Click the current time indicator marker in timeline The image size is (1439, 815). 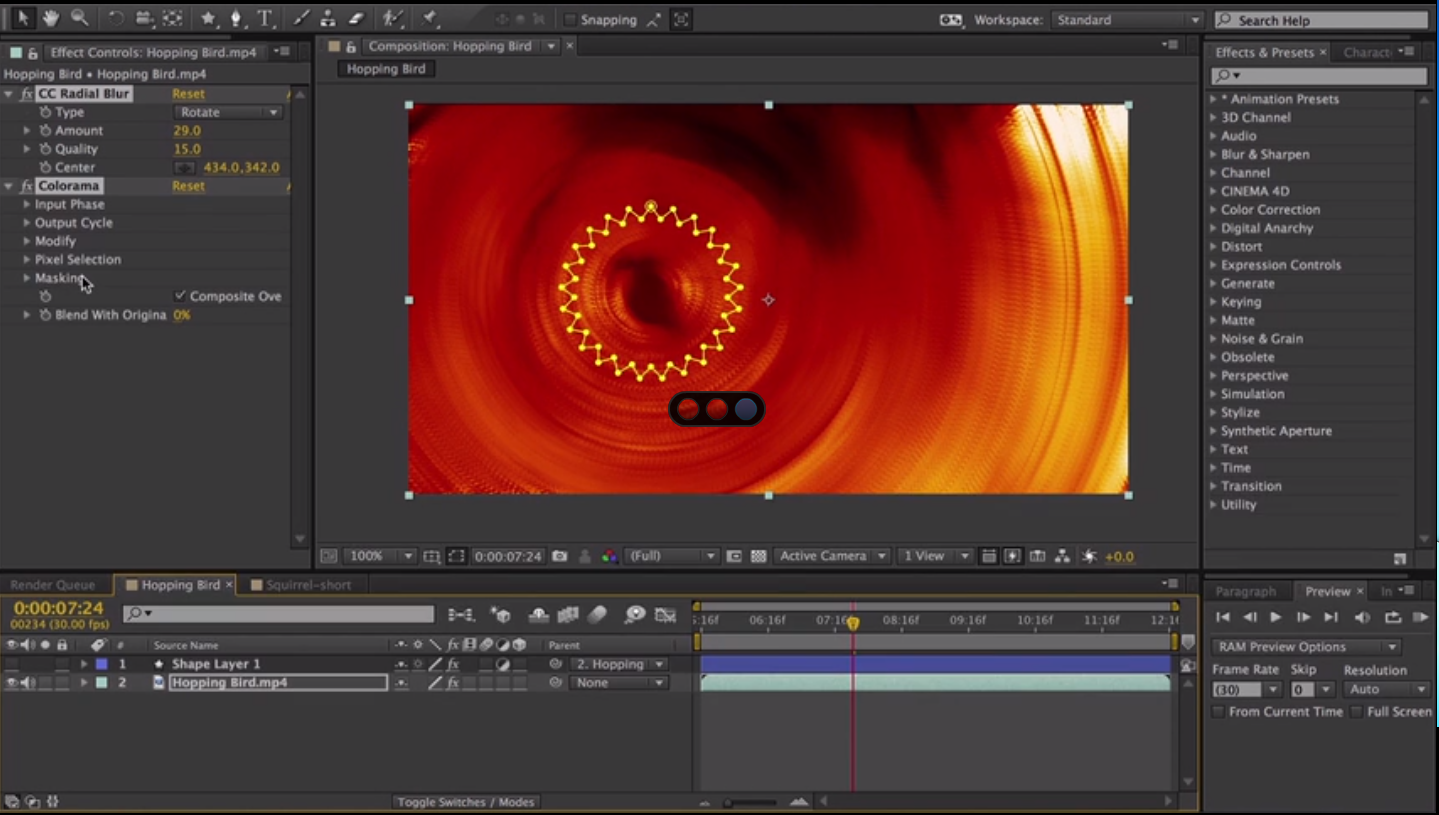[x=853, y=623]
